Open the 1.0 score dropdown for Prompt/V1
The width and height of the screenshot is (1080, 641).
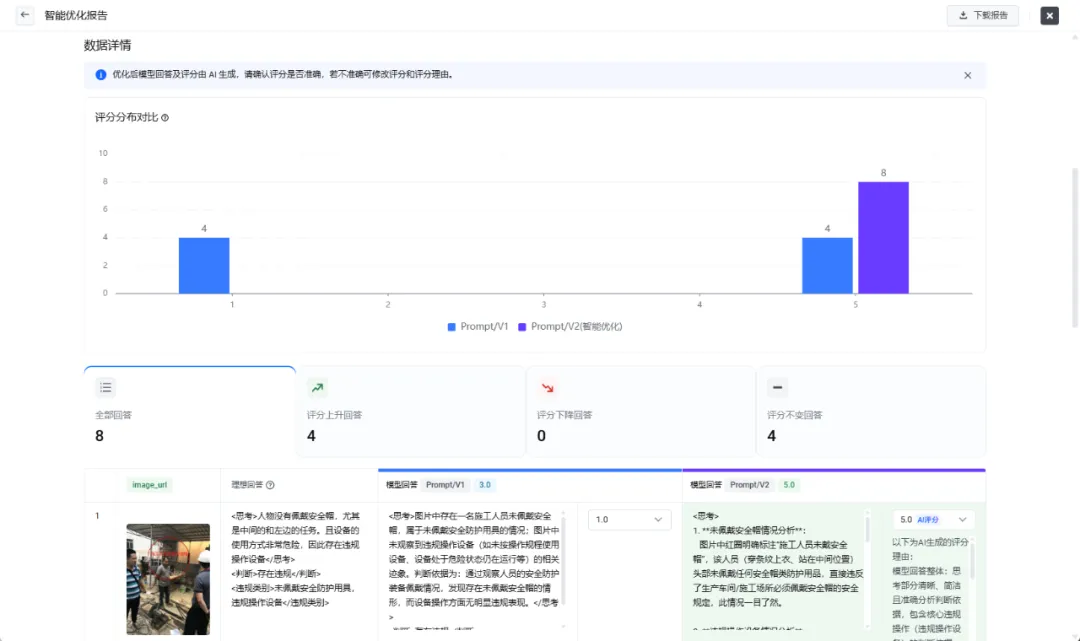pyautogui.click(x=629, y=520)
